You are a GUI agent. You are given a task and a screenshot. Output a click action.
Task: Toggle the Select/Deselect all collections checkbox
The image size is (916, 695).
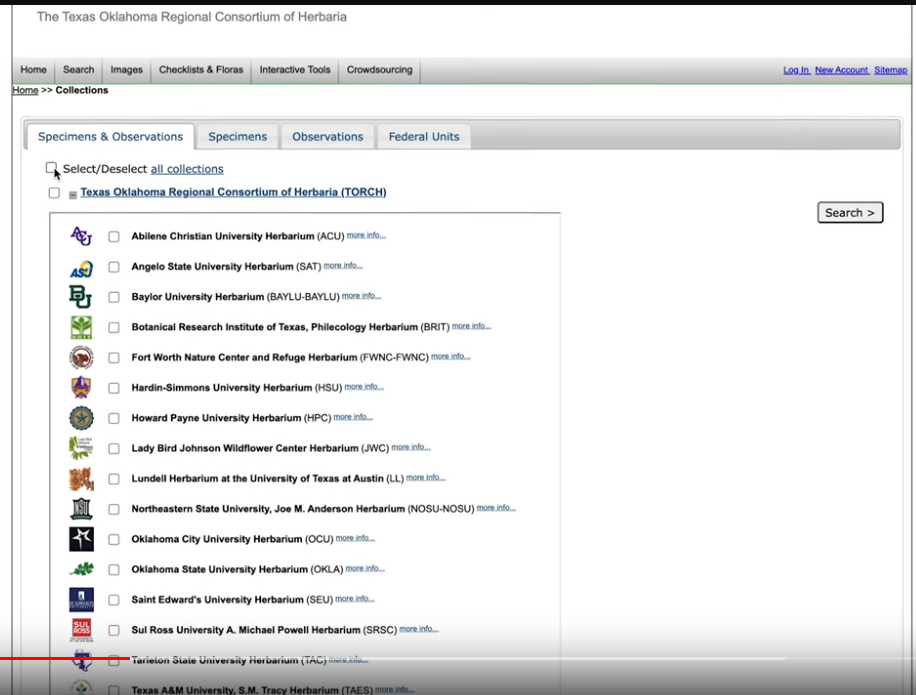(x=51, y=168)
